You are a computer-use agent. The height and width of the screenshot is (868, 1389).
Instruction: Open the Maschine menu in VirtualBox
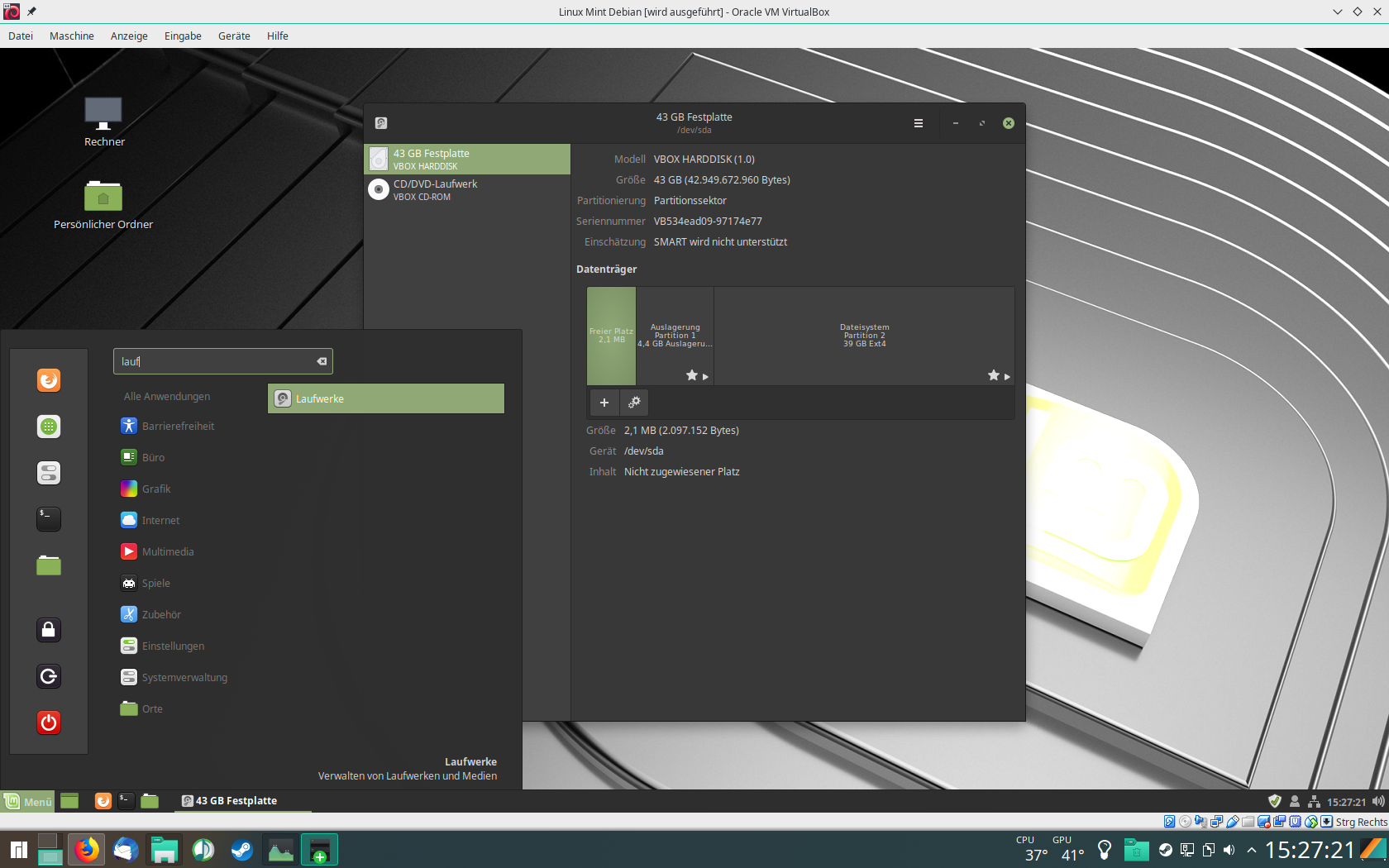[72, 36]
